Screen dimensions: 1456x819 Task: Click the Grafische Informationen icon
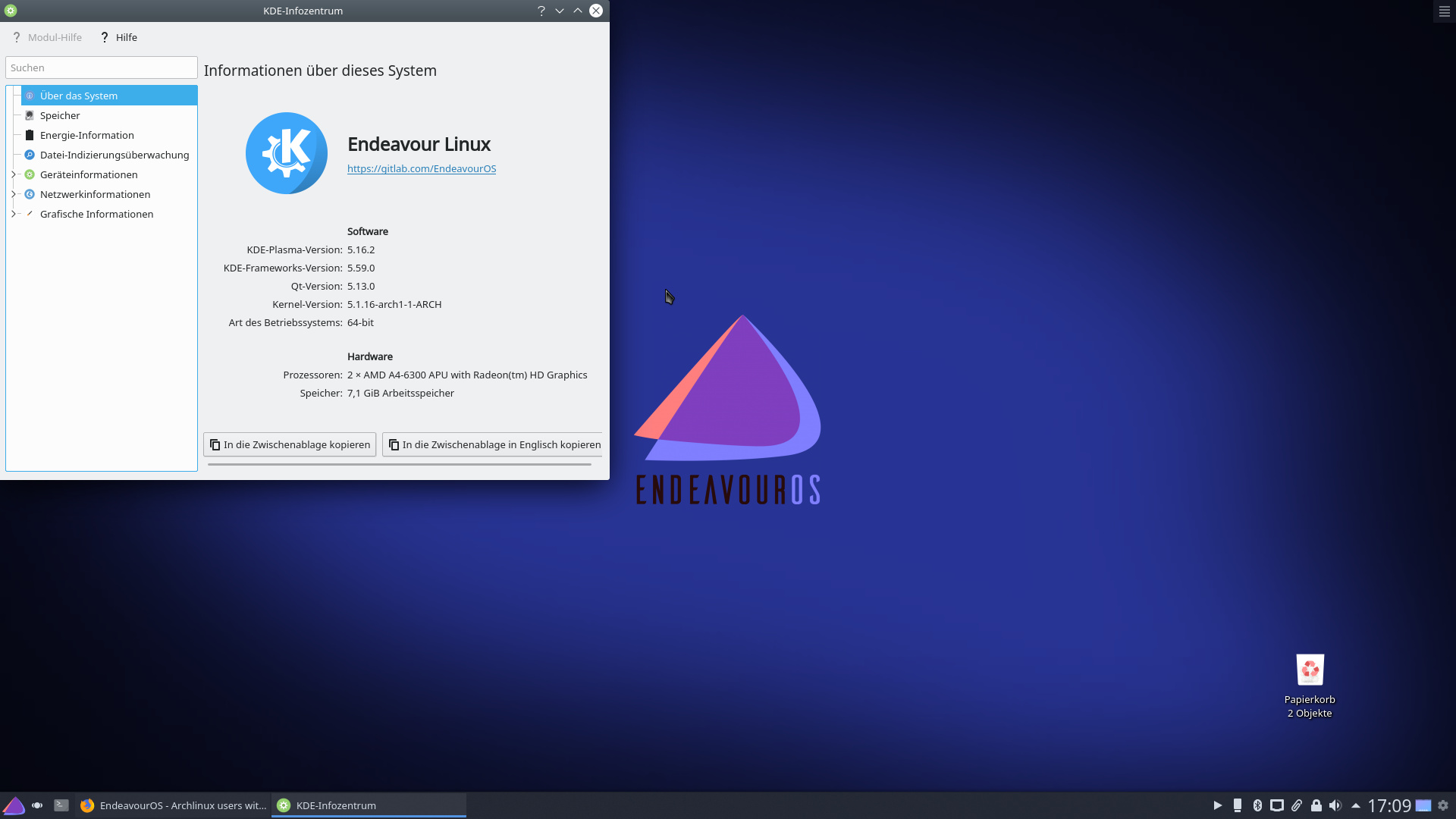click(x=30, y=214)
